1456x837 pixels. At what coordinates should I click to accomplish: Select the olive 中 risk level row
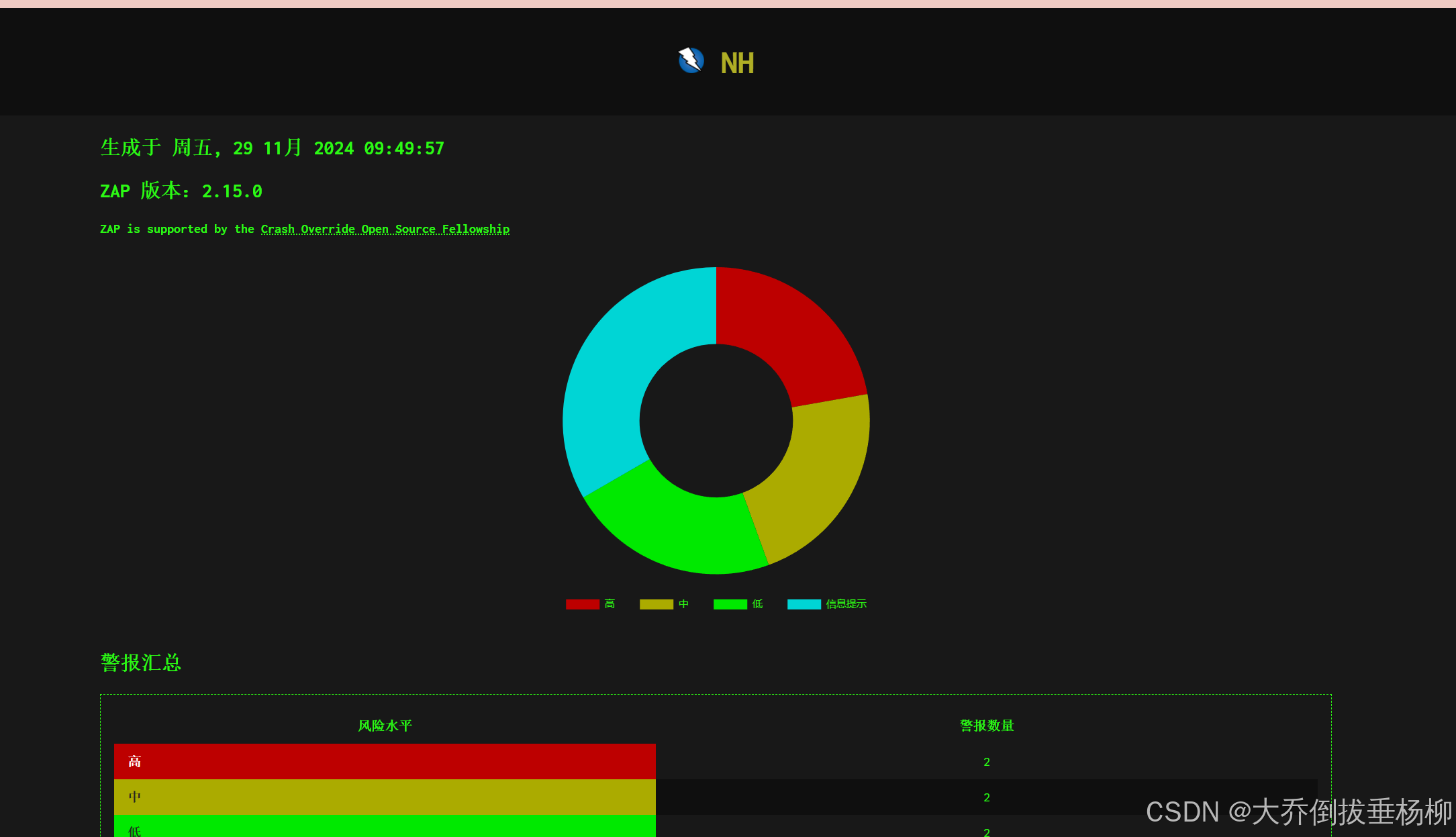[x=384, y=797]
